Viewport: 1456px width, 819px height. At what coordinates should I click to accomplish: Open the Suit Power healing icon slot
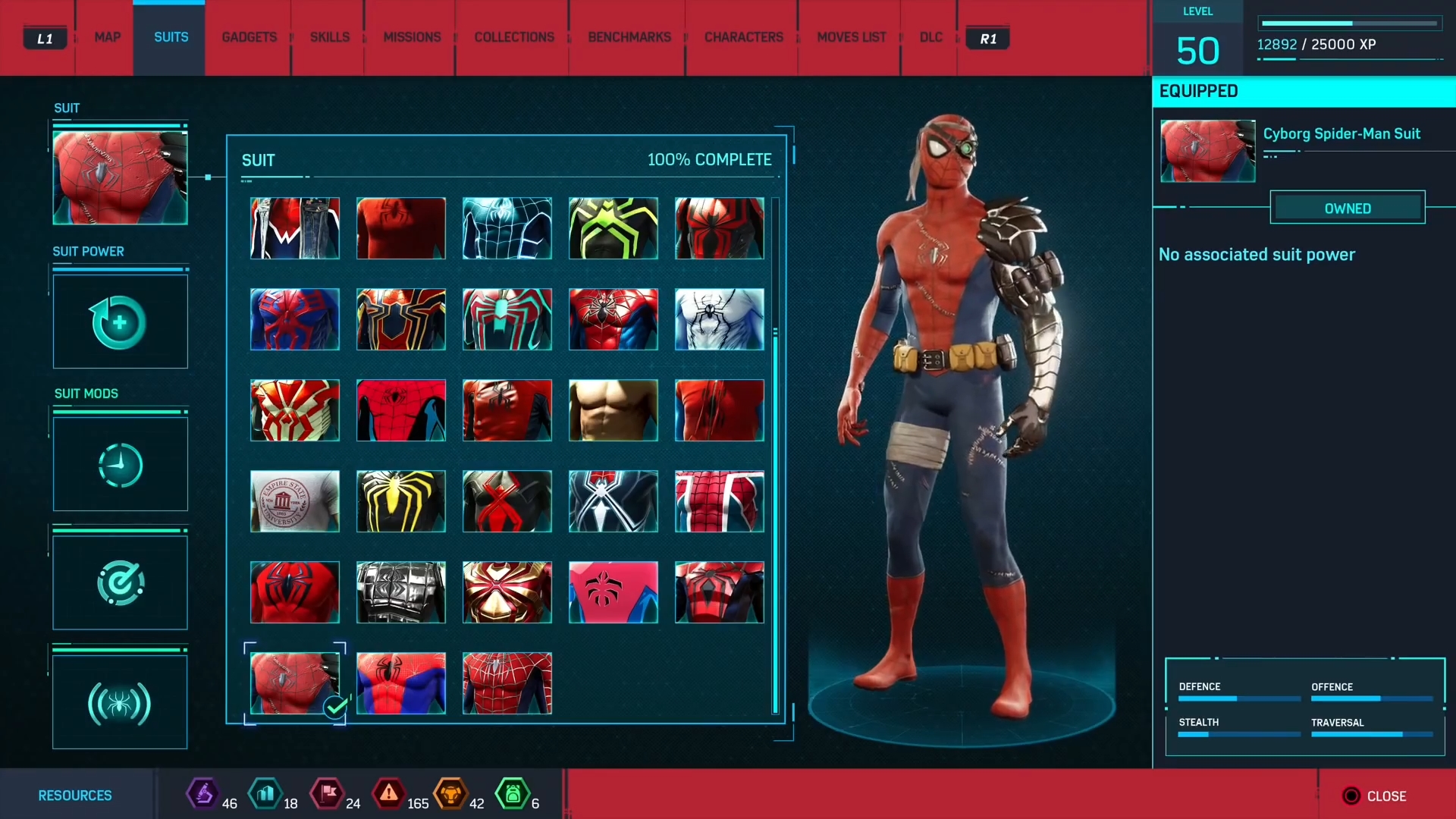click(120, 322)
